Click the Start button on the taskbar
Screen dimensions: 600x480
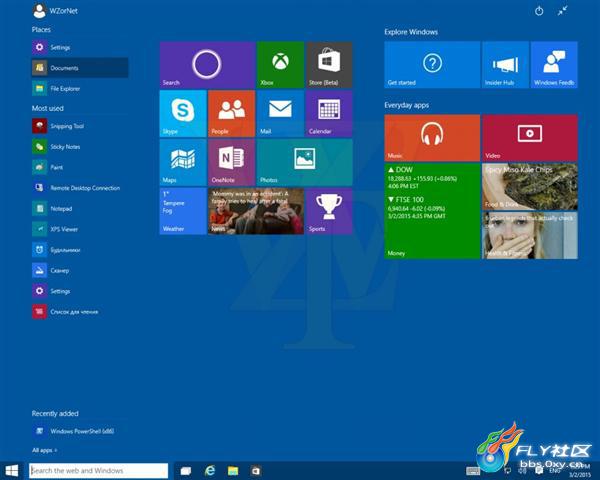(13, 470)
